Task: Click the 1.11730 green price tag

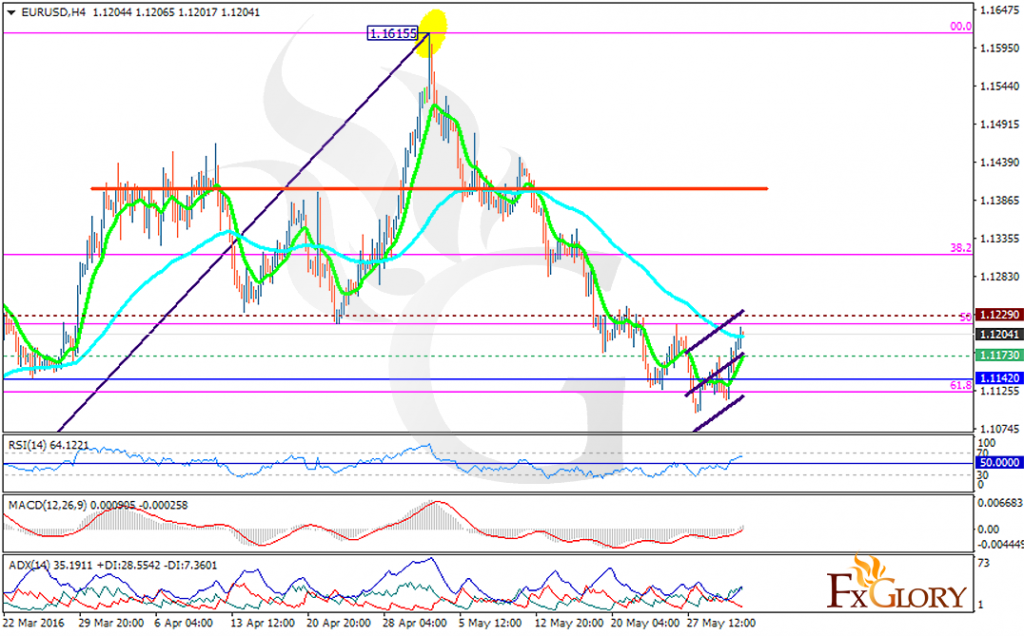Action: coord(998,355)
